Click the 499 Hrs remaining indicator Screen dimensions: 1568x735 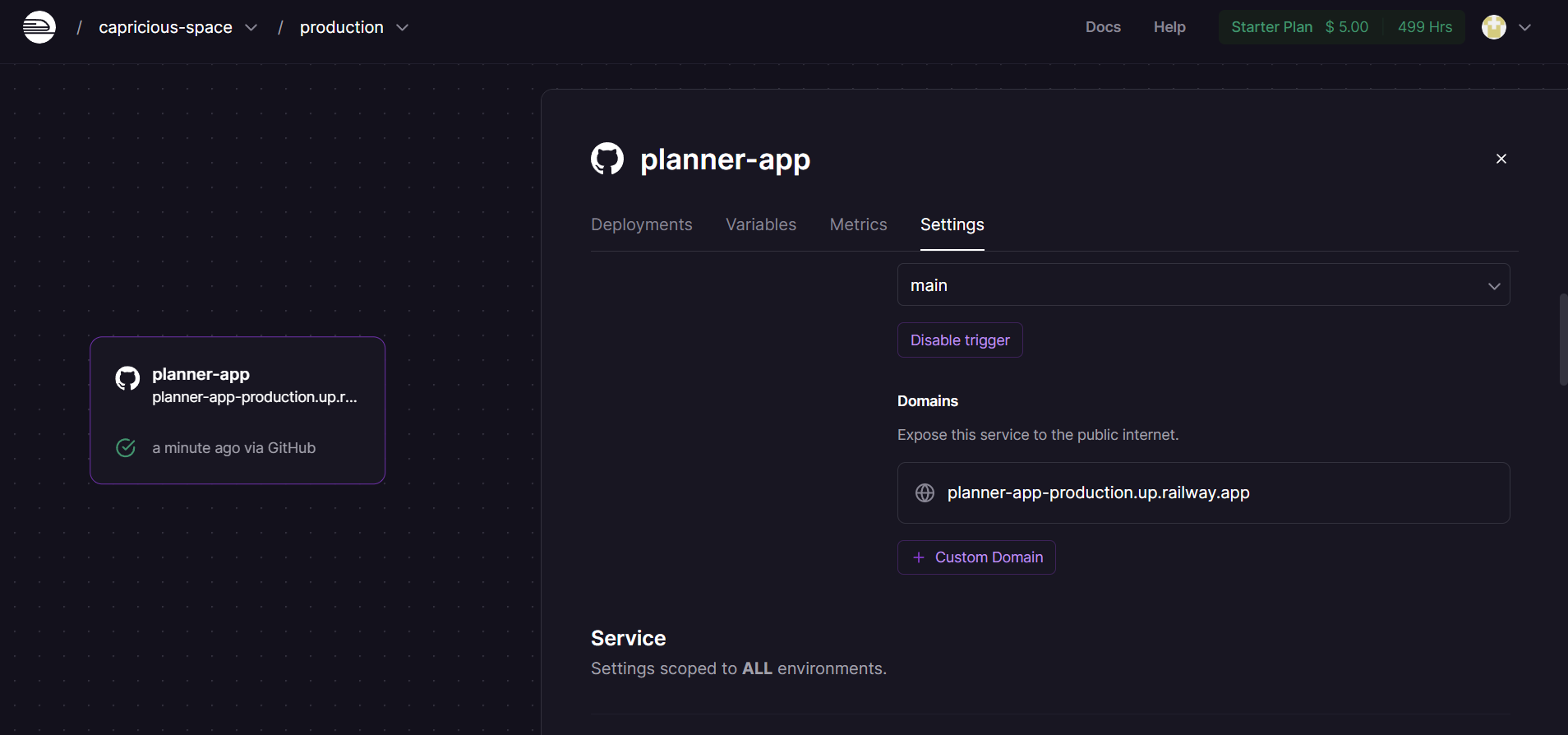1425,27
